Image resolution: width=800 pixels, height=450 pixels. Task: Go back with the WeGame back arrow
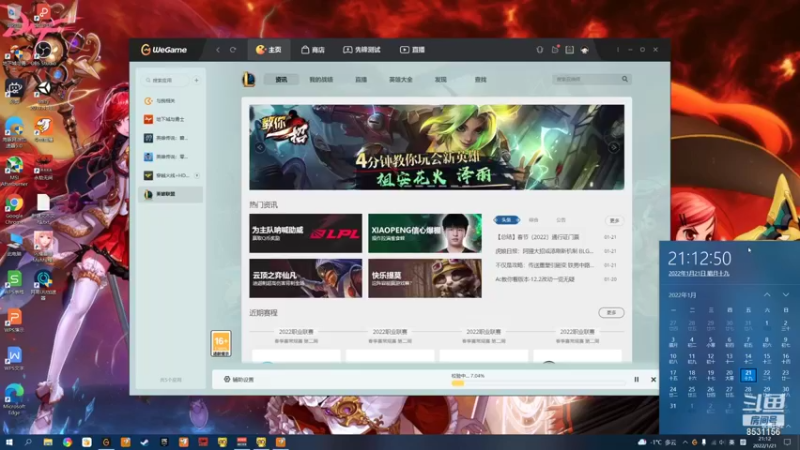pos(218,49)
